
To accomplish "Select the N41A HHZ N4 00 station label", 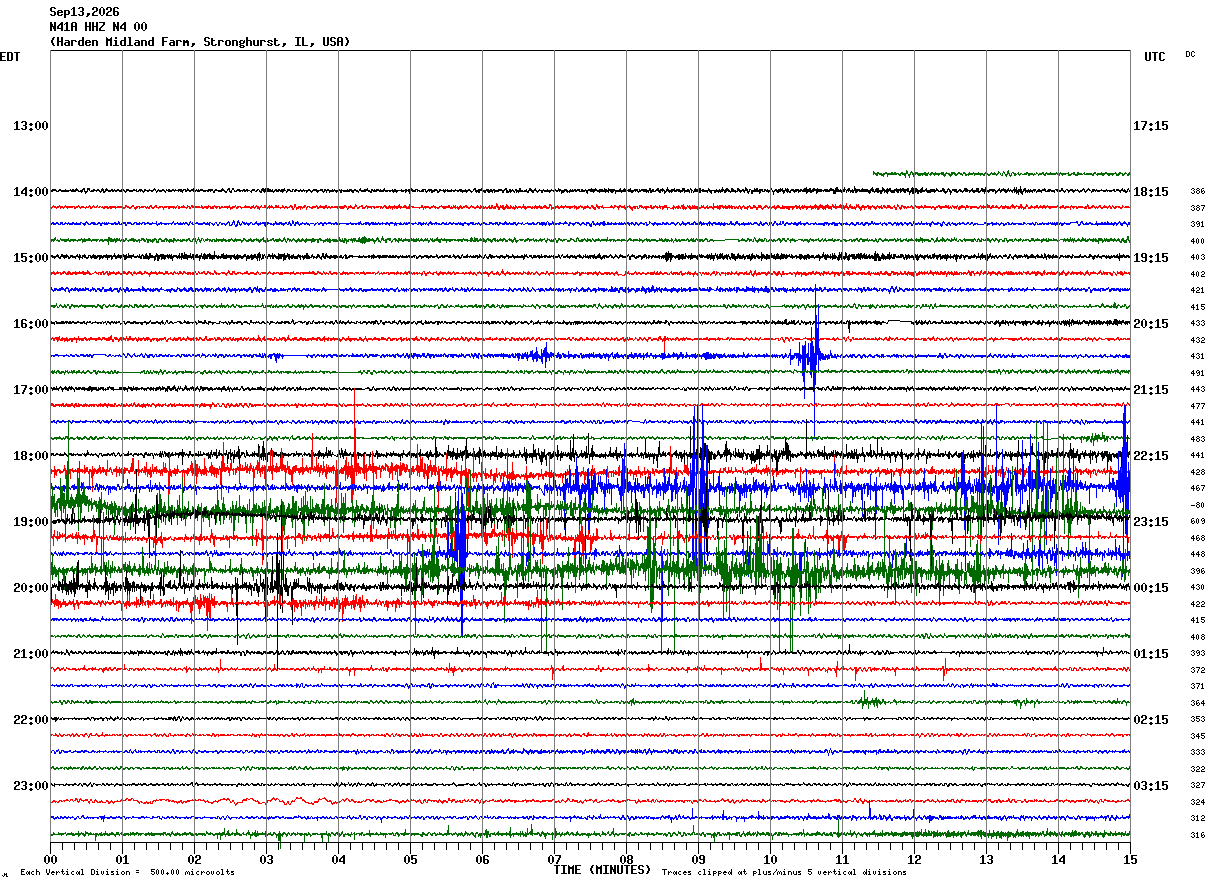I will (x=98, y=27).
